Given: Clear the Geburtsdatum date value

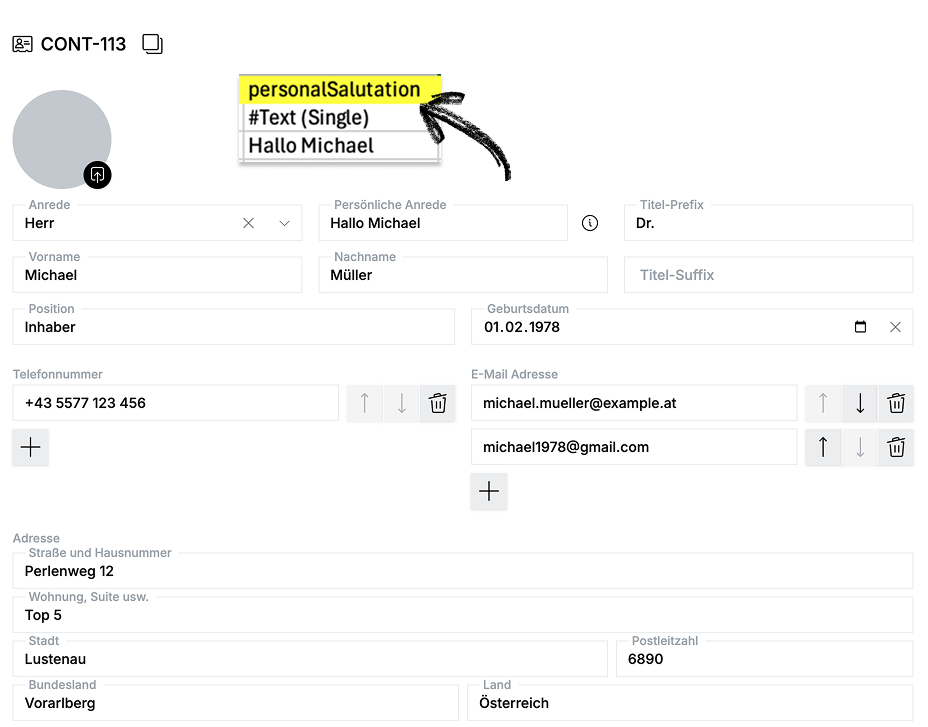Looking at the screenshot, I should [895, 327].
